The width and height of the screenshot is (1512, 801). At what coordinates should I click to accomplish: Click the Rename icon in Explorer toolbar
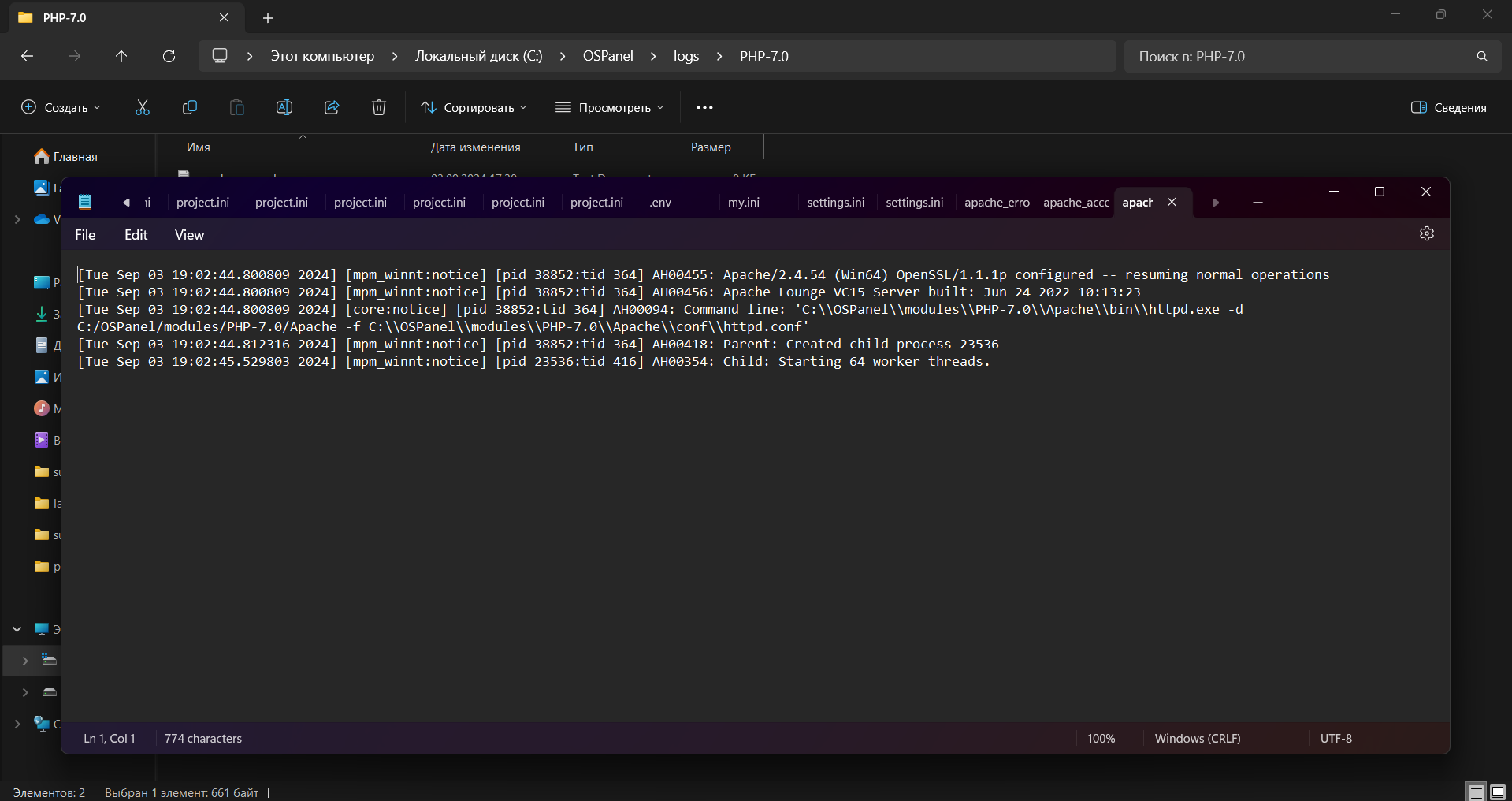point(284,107)
